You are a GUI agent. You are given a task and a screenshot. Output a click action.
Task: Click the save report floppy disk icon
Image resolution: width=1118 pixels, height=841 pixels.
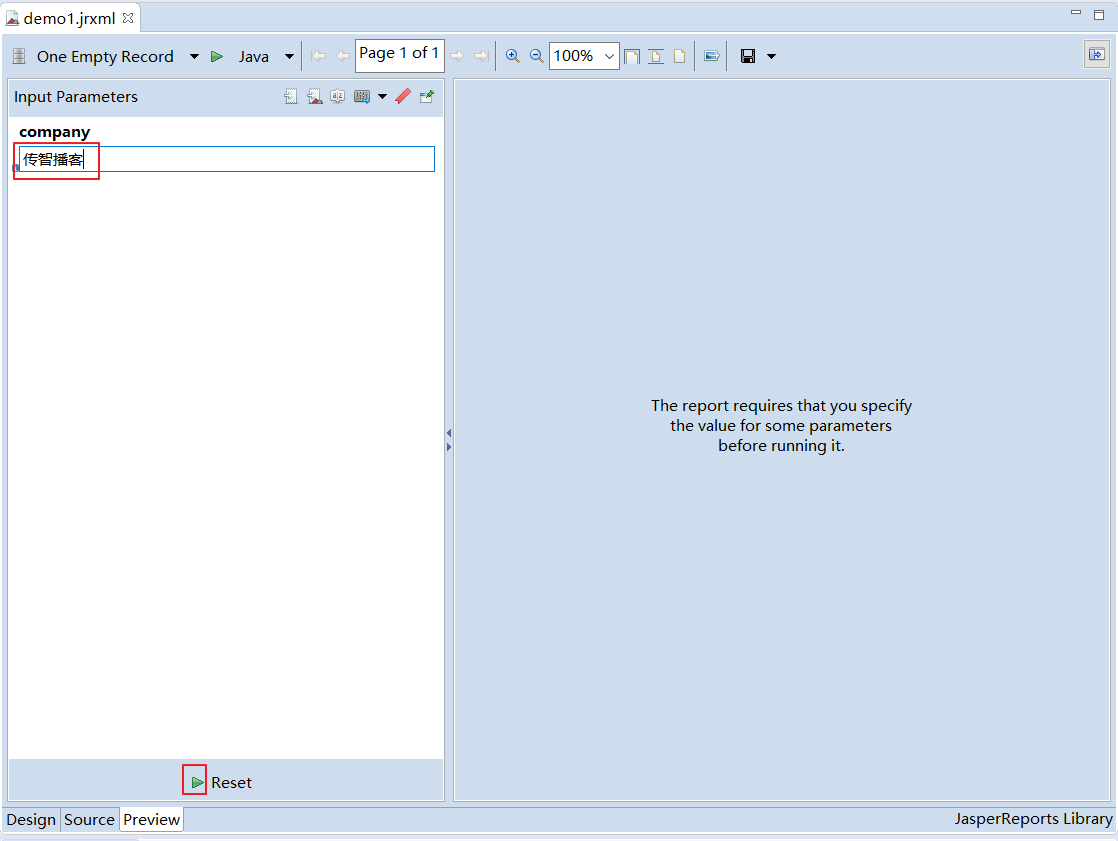747,56
